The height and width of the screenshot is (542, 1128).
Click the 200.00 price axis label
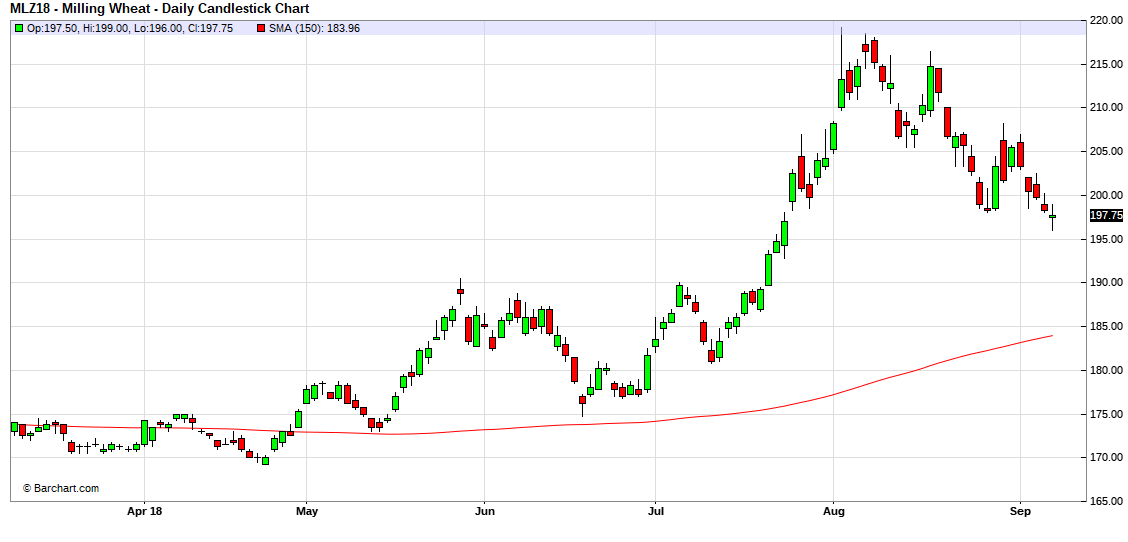click(x=1106, y=195)
